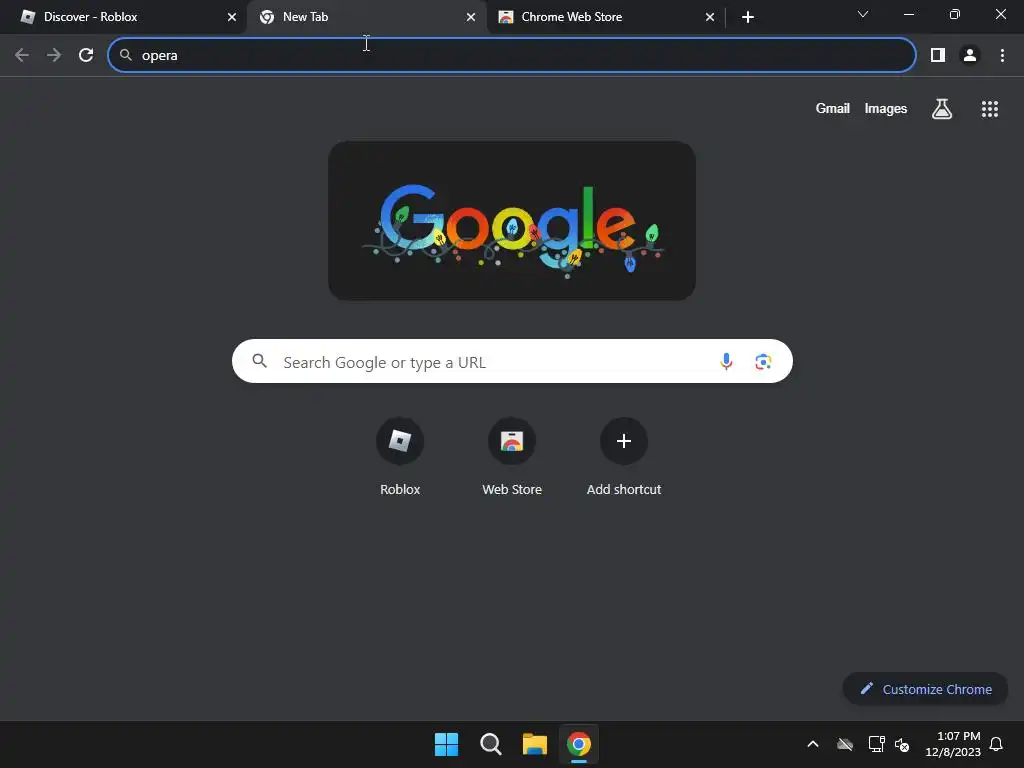The height and width of the screenshot is (768, 1024).
Task: Open the Windows Start menu
Action: pos(447,744)
